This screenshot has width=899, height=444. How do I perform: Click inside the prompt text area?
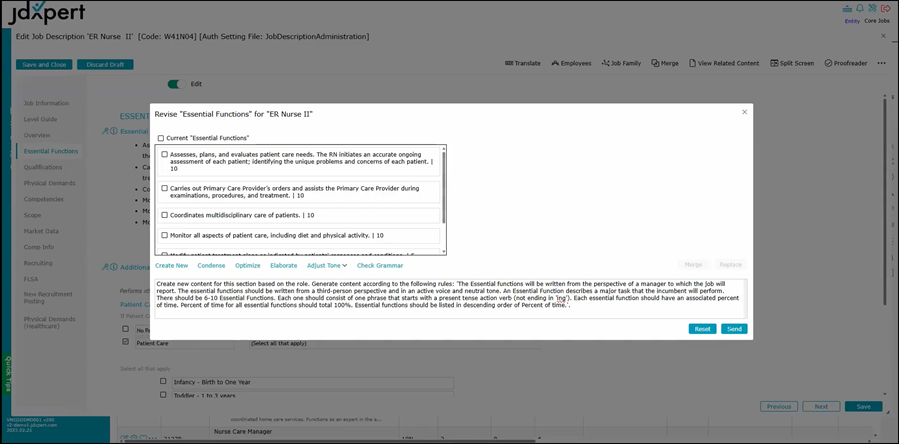pyautogui.click(x=450, y=298)
